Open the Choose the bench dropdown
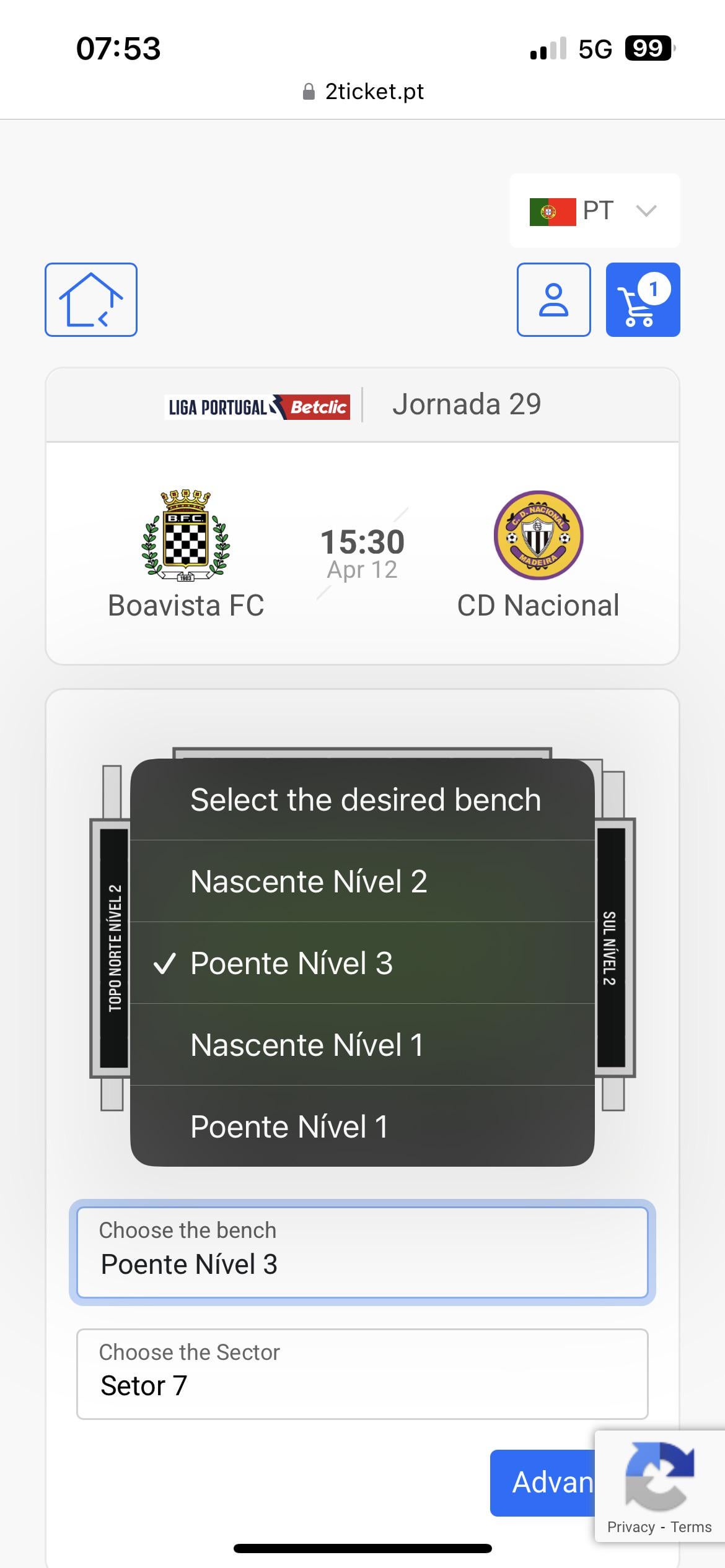Screen dimensions: 725x1568 tap(362, 1253)
